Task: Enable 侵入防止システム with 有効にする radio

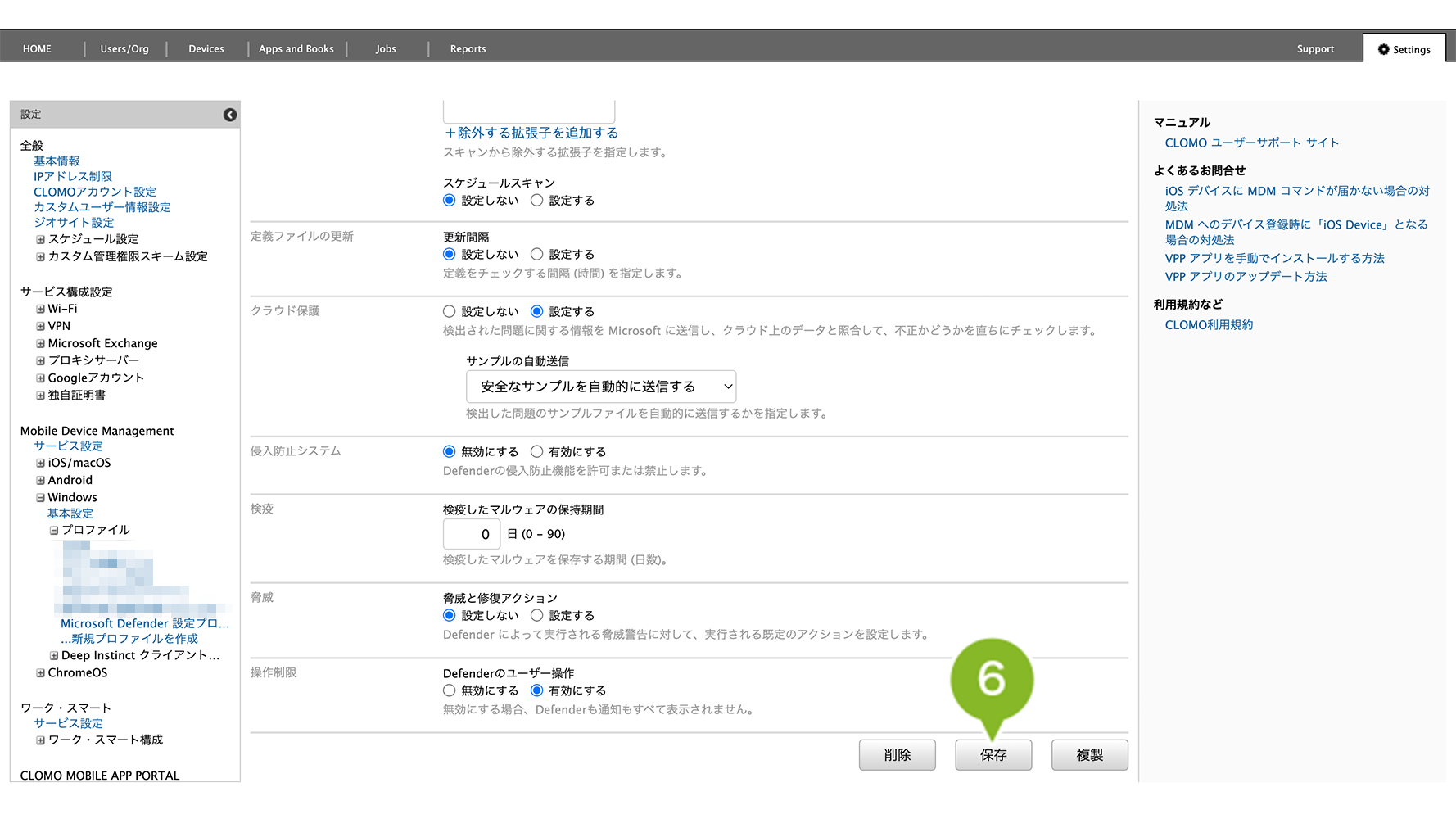Action: pyautogui.click(x=537, y=452)
